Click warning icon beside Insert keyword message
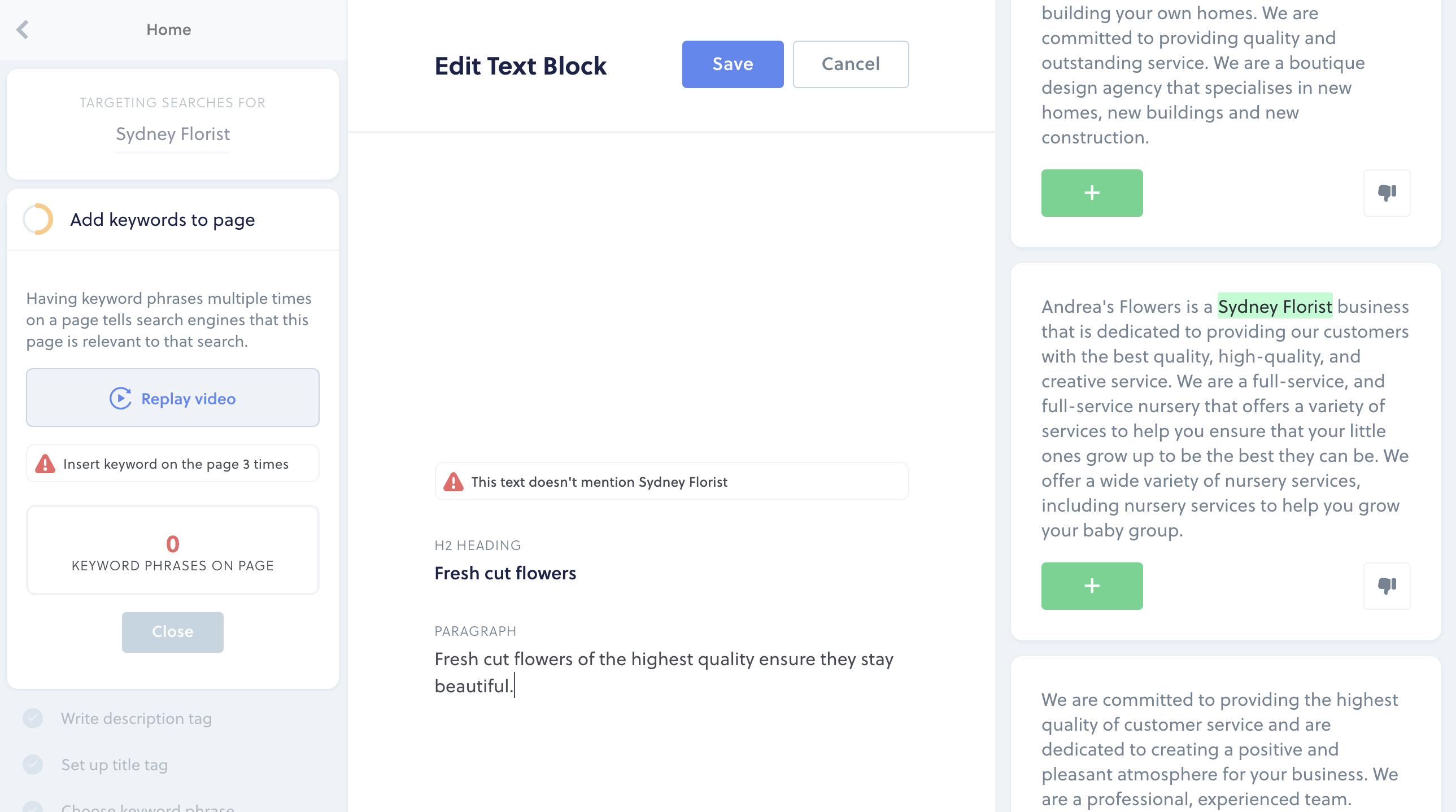The width and height of the screenshot is (1456, 812). pos(45,464)
